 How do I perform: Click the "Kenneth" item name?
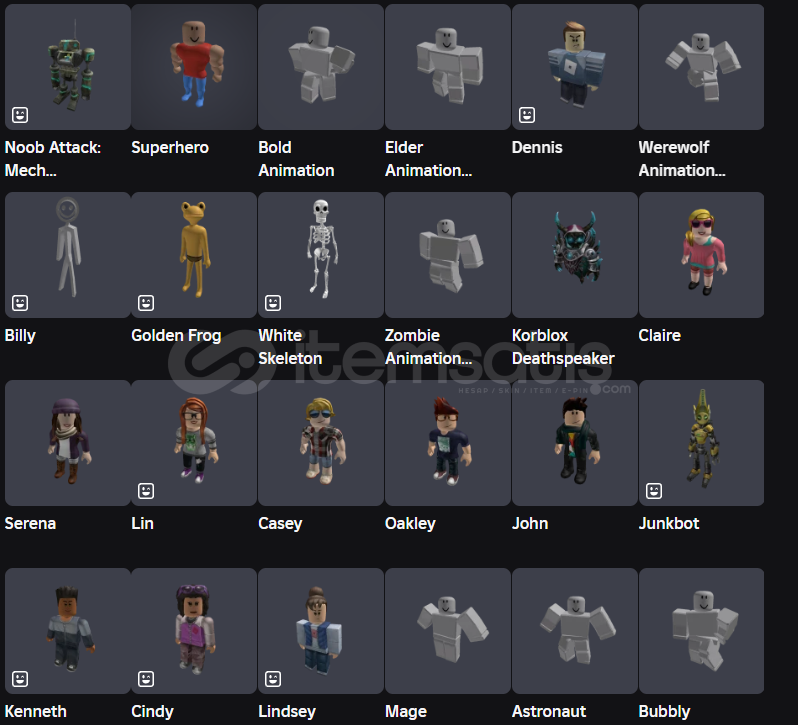coord(36,711)
